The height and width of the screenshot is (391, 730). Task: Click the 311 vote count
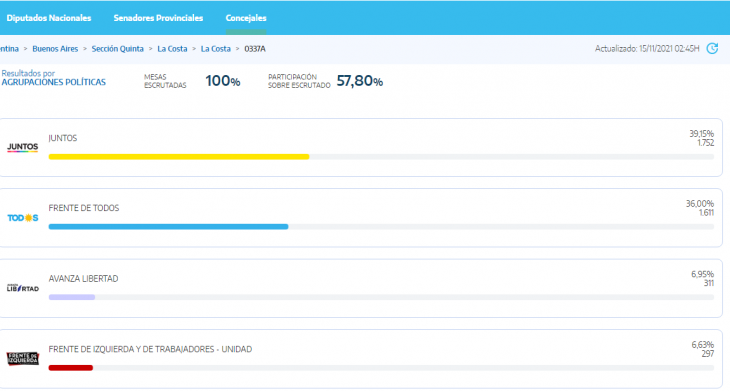[709, 283]
